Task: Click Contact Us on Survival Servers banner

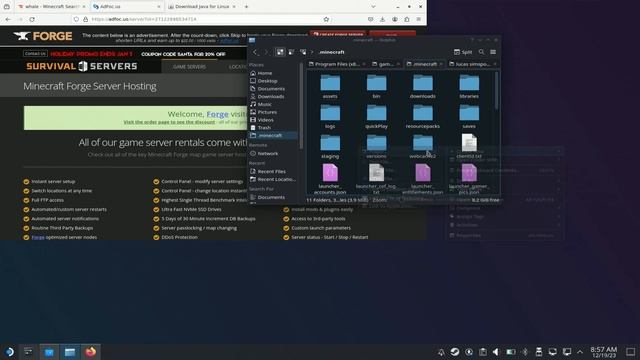Action: (x=35, y=53)
